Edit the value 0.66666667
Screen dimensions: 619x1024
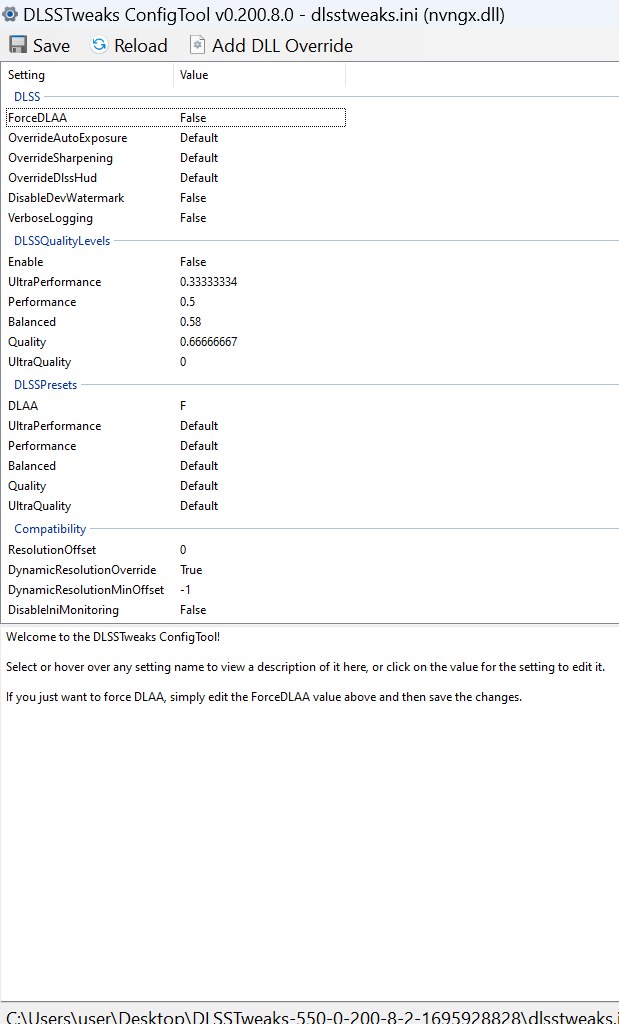coord(208,342)
